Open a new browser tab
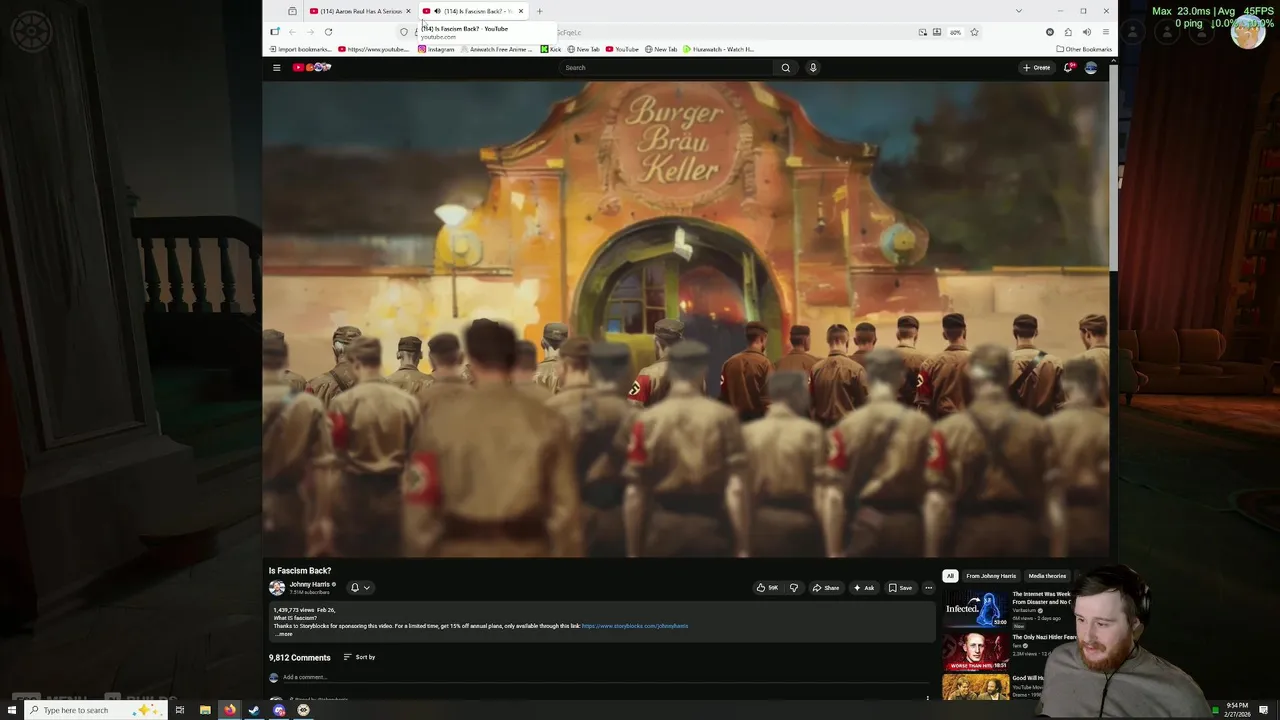Image resolution: width=1280 pixels, height=720 pixels. pos(539,11)
